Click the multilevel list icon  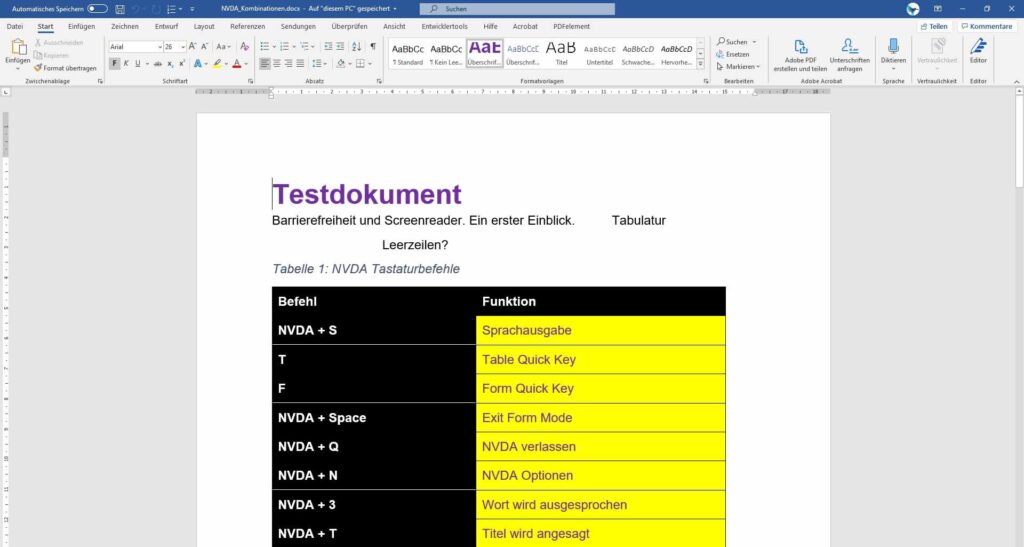coord(304,46)
